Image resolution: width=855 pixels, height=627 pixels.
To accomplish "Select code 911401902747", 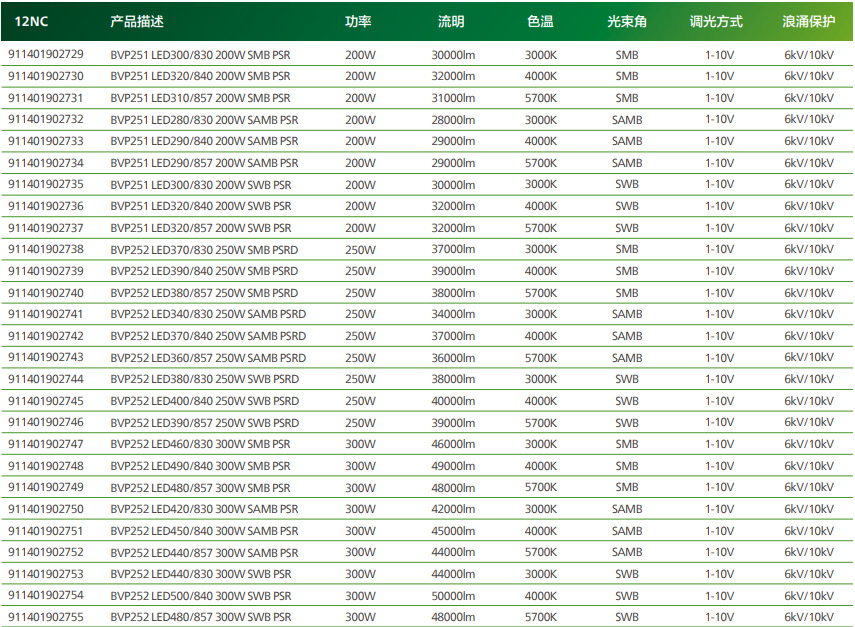I will point(46,443).
